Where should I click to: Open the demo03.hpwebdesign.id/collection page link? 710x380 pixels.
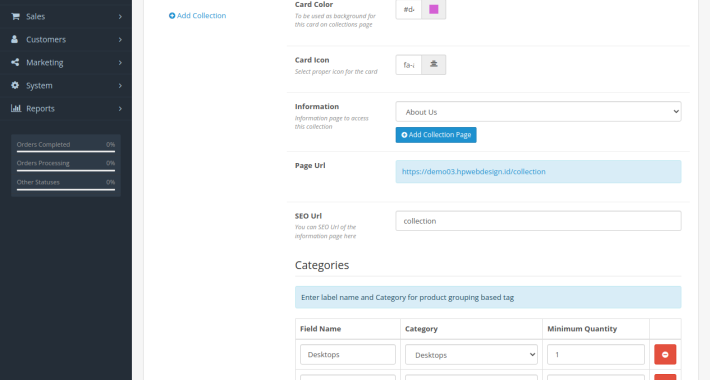pyautogui.click(x=474, y=172)
